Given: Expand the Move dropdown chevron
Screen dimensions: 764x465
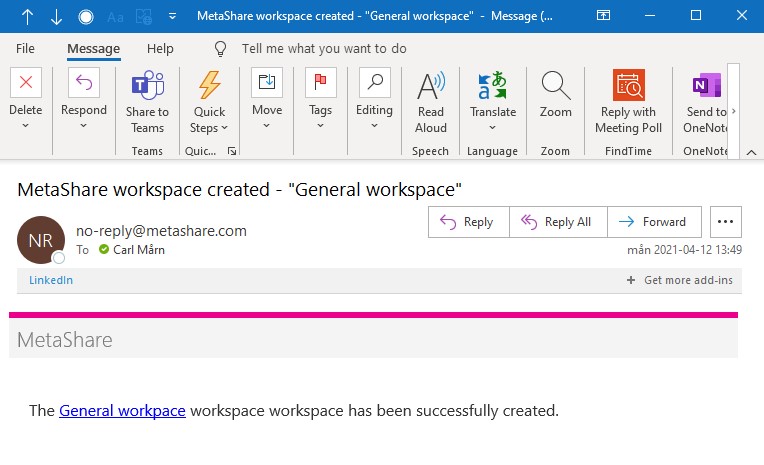Looking at the screenshot, I should coord(267,126).
